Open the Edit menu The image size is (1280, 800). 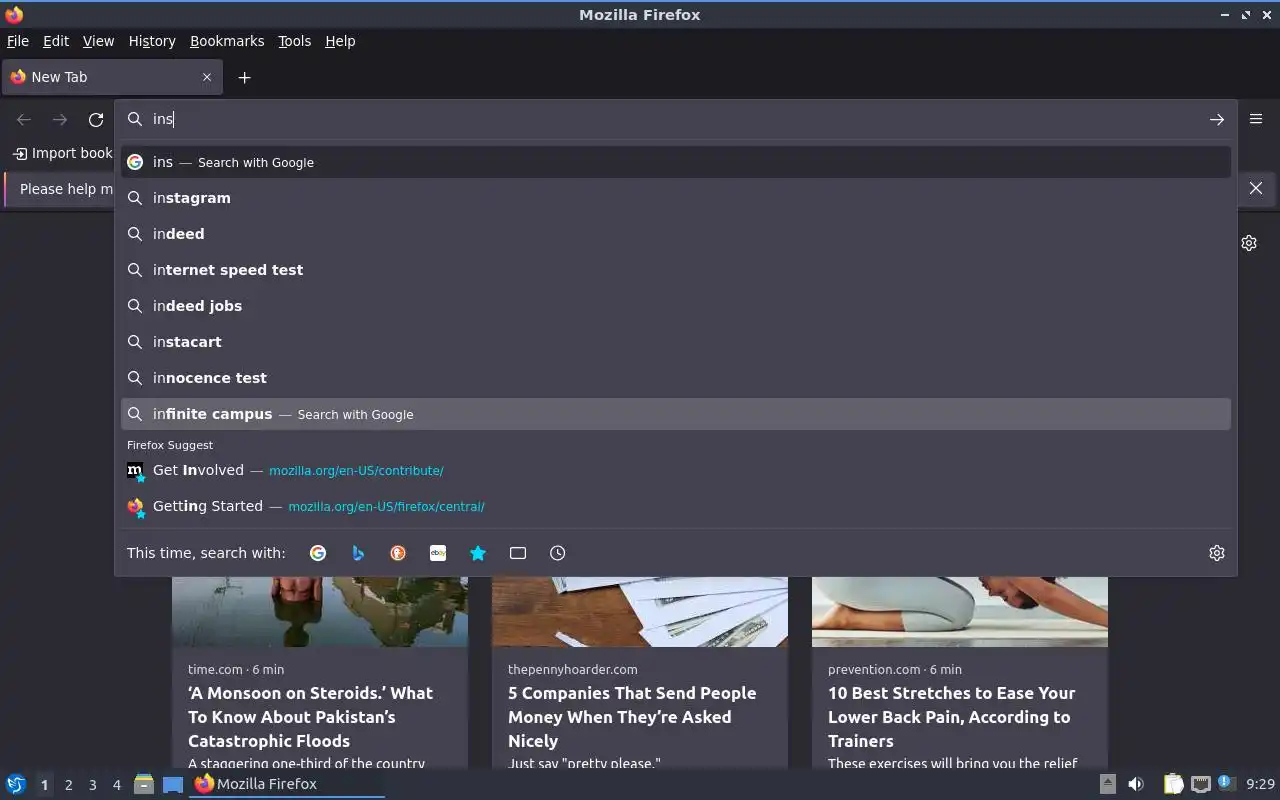coord(56,41)
